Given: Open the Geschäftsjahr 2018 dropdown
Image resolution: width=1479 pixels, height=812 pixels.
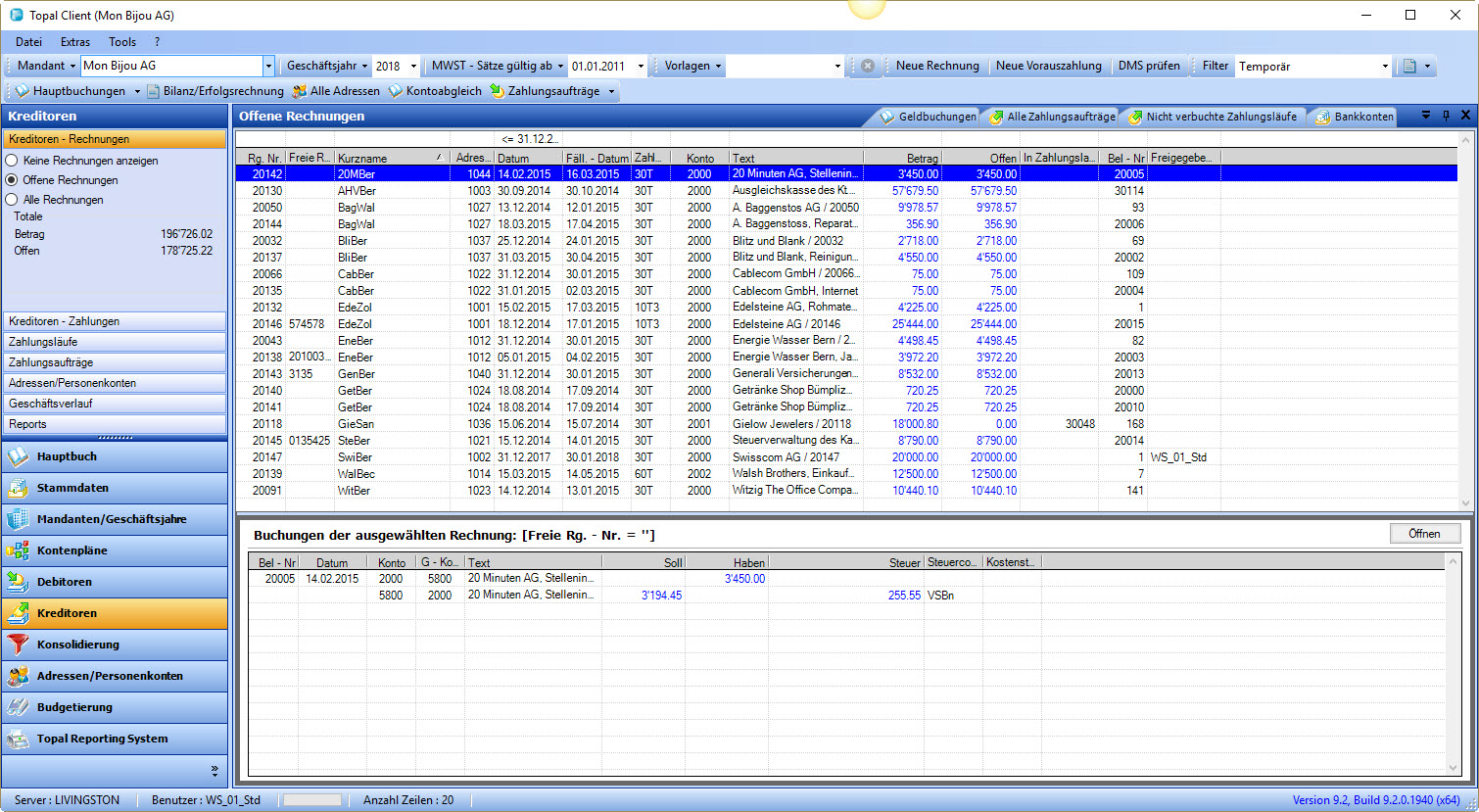Looking at the screenshot, I should point(410,66).
